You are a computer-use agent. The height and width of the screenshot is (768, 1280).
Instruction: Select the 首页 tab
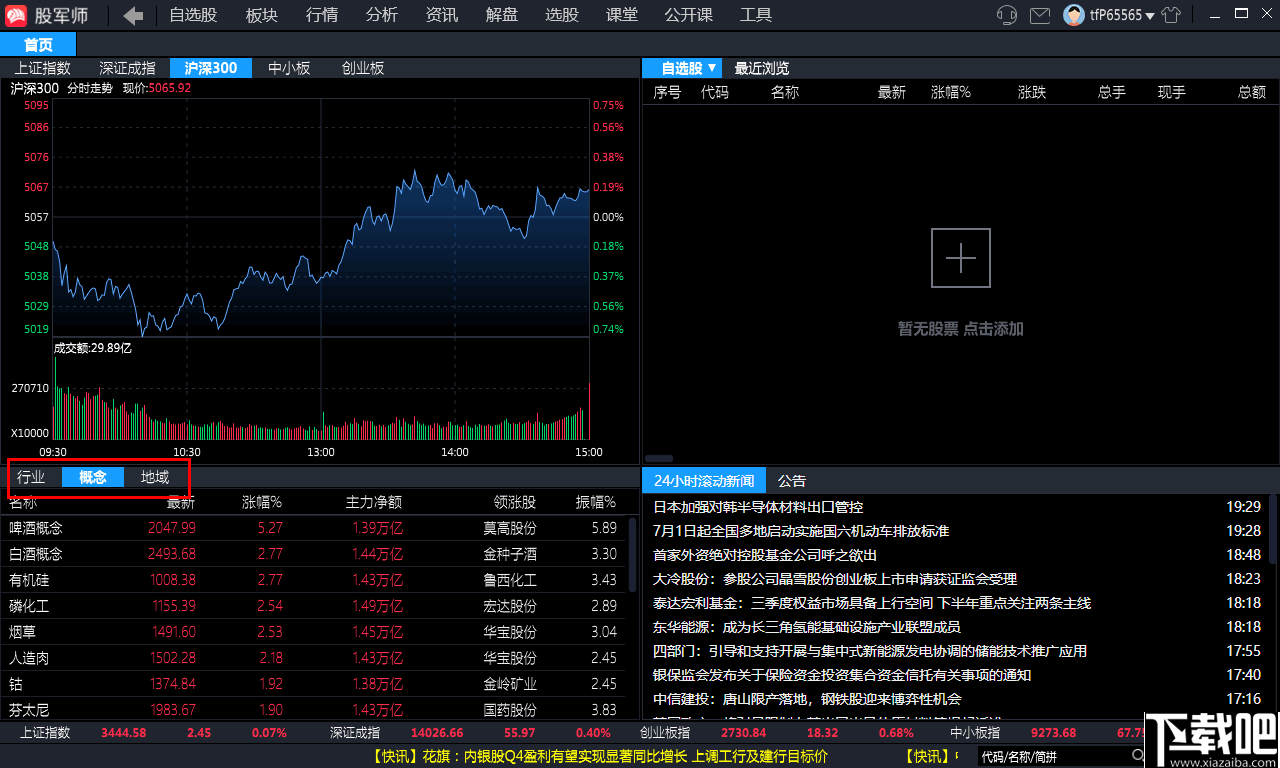pos(38,45)
